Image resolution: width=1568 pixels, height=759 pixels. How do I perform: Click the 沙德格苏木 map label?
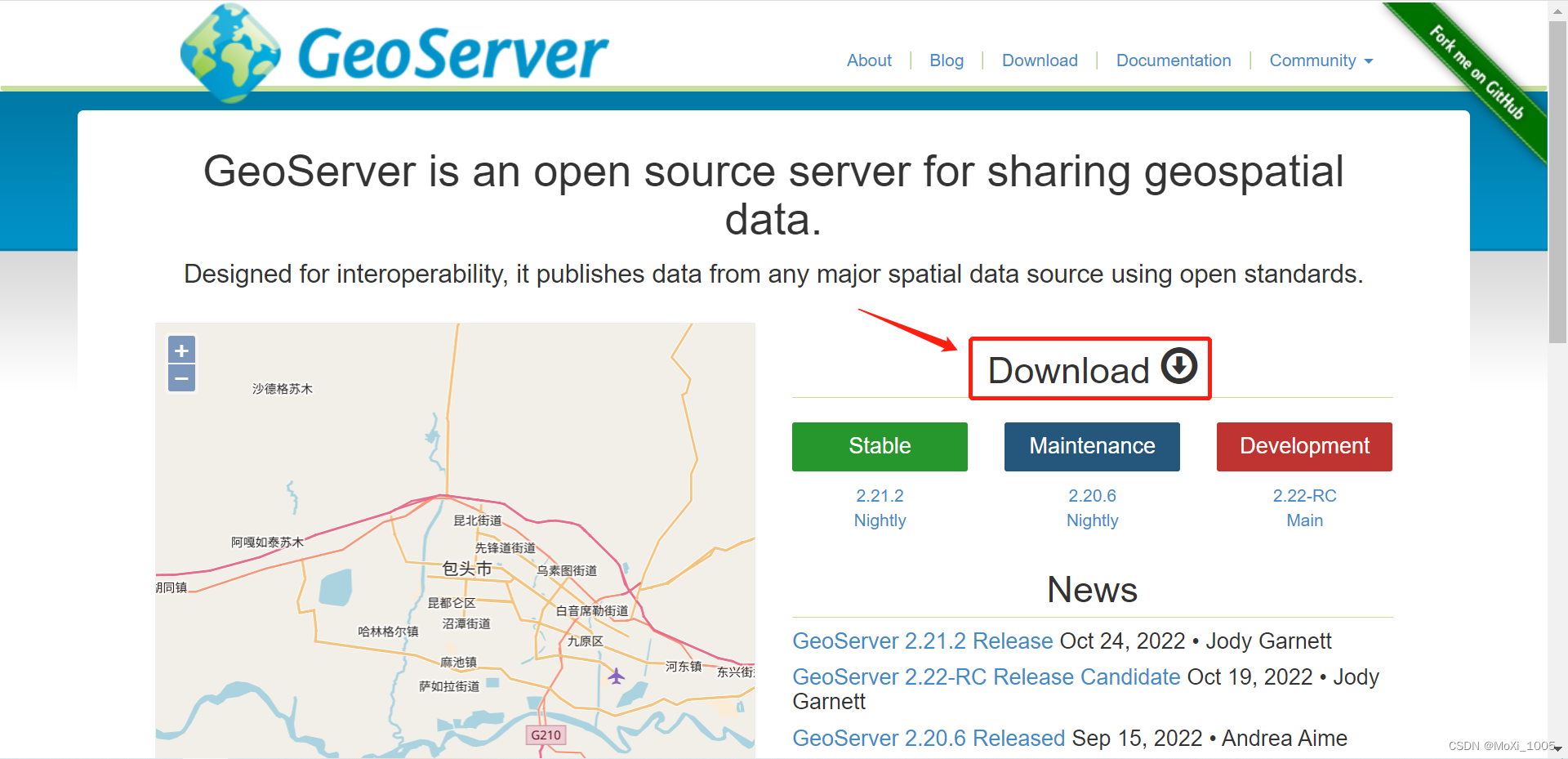[x=282, y=389]
